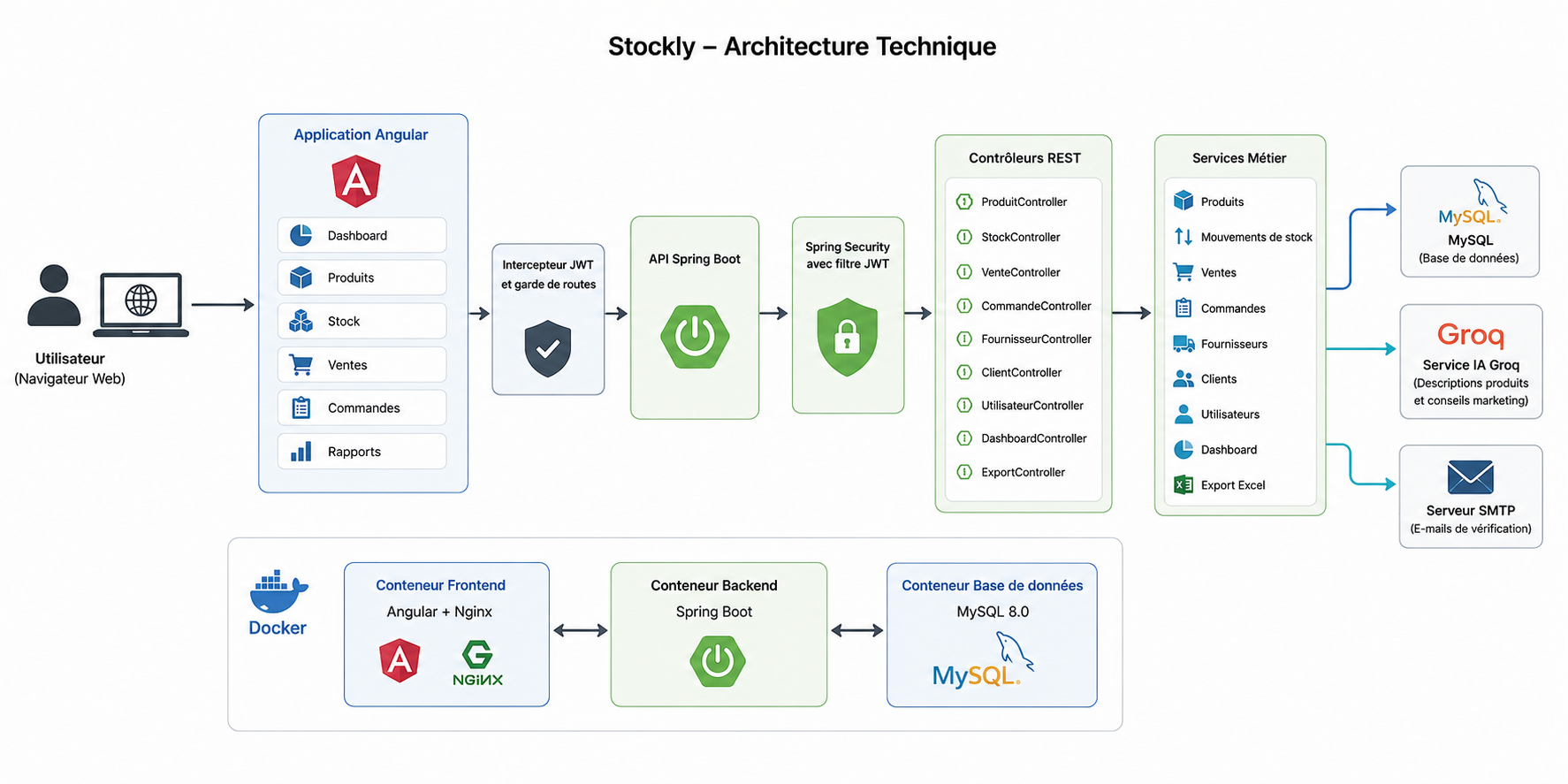Click the Dashboard pie icon in Angular panel
The image size is (1568, 784).
click(x=301, y=235)
